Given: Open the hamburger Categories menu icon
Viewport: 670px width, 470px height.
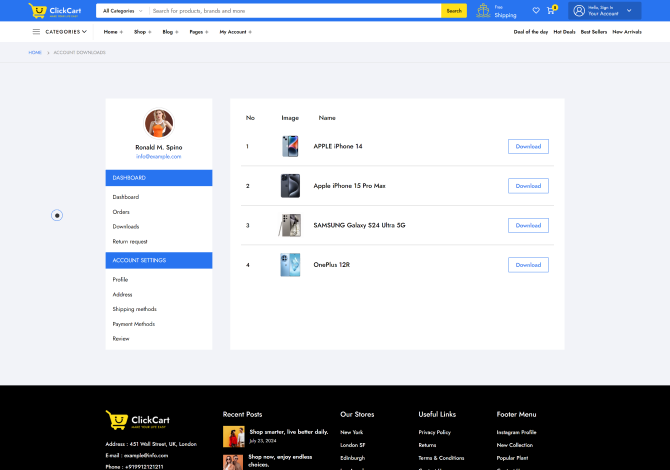Looking at the screenshot, I should [x=36, y=32].
